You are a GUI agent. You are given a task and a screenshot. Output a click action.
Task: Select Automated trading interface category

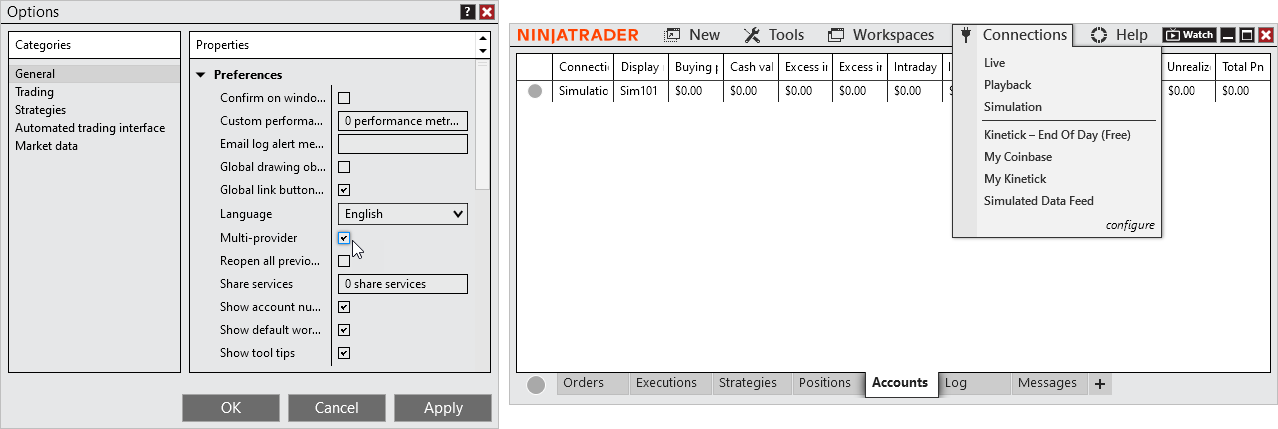coord(95,128)
